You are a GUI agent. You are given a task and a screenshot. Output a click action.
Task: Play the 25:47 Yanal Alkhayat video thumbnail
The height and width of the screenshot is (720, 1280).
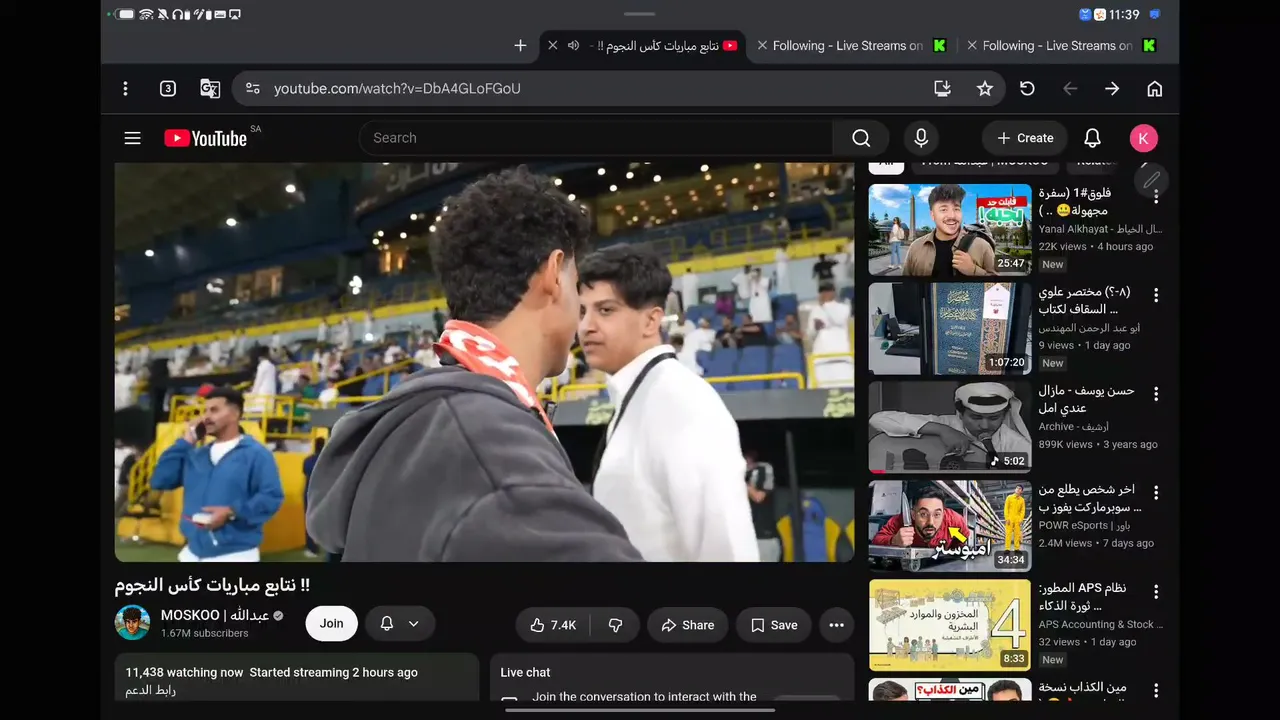[x=950, y=230]
